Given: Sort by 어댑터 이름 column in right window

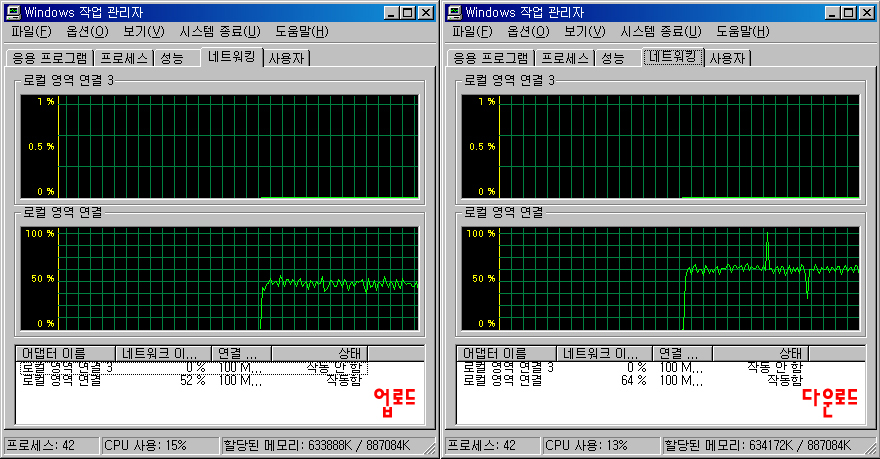Looking at the screenshot, I should coord(506,354).
